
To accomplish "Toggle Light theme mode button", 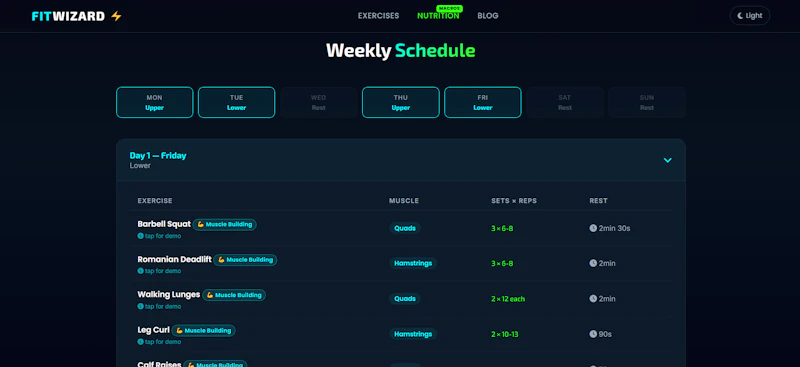I will [x=749, y=16].
